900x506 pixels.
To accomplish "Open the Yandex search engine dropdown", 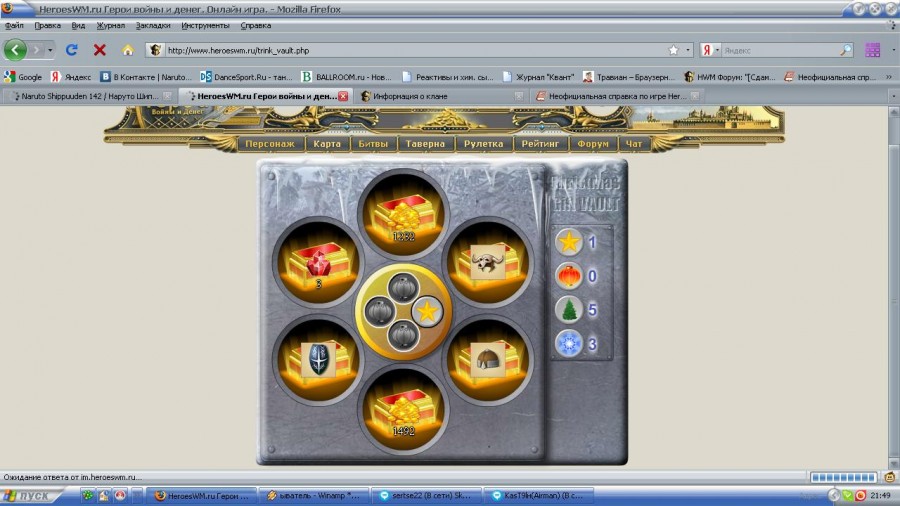I will click(717, 50).
